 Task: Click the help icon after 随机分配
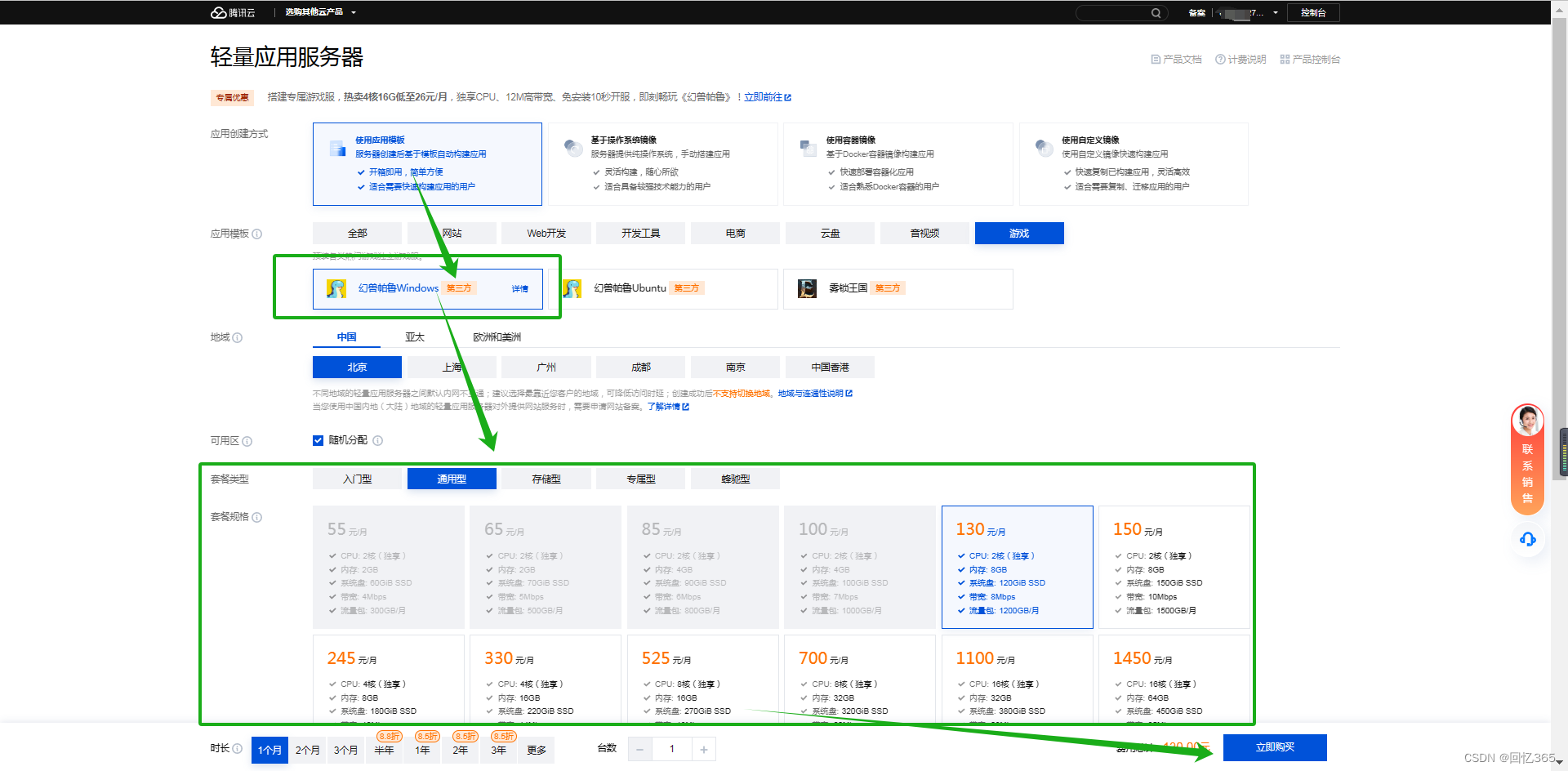point(378,441)
